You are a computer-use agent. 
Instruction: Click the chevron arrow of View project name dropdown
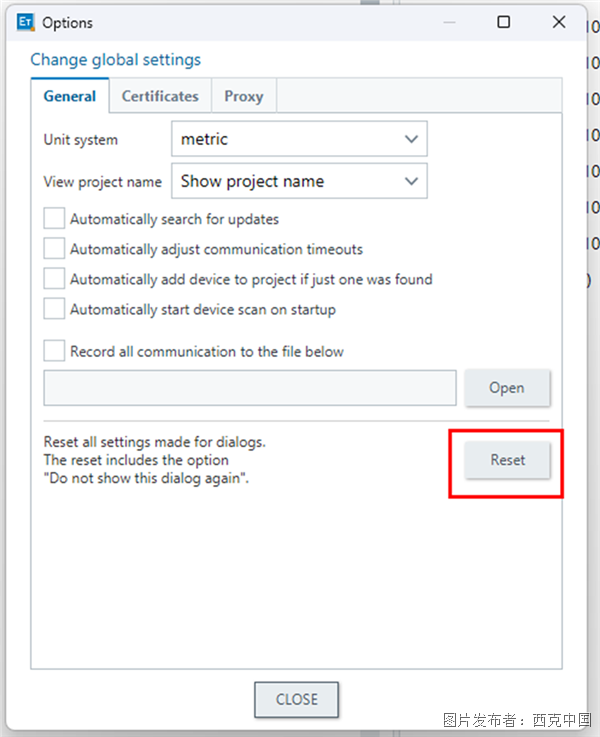411,181
